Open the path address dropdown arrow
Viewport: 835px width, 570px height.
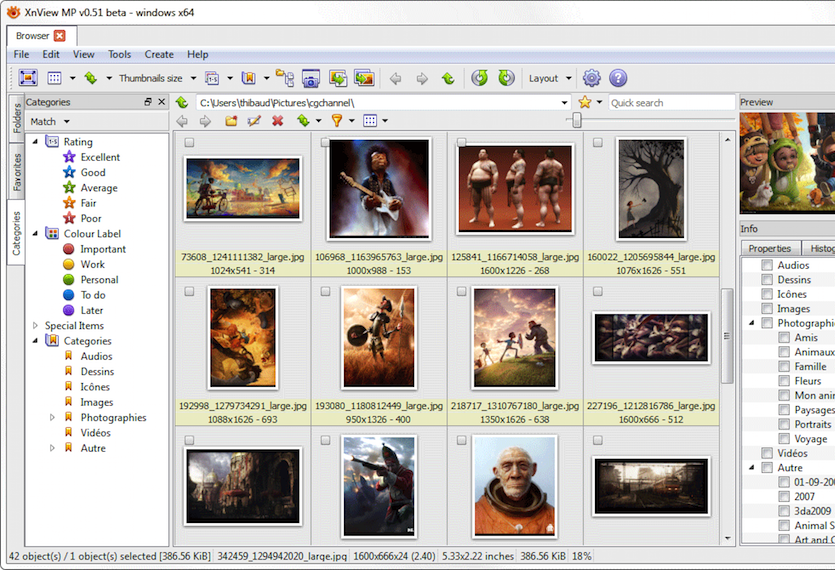(x=564, y=102)
